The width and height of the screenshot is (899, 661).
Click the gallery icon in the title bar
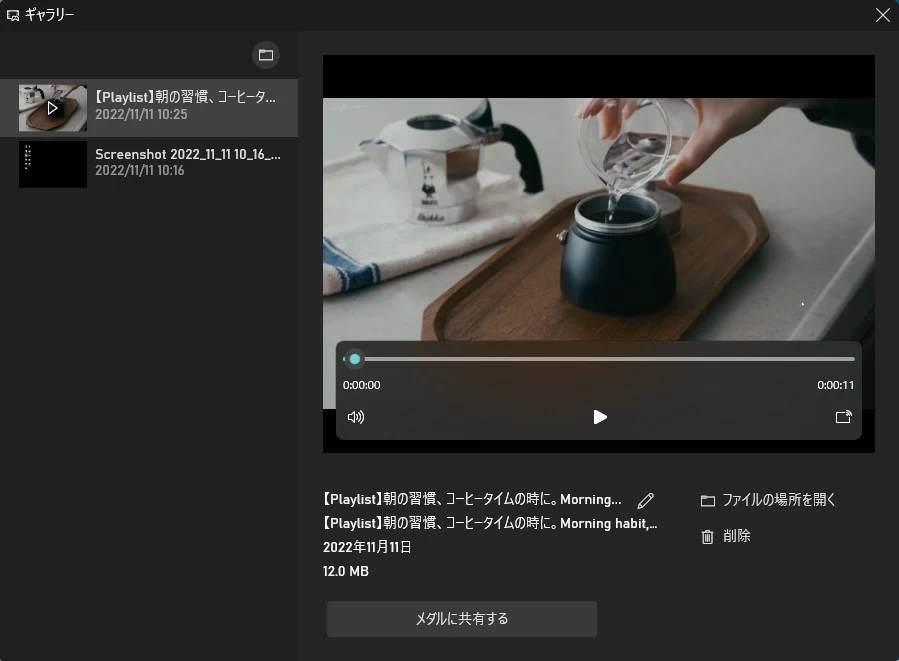pyautogui.click(x=12, y=14)
